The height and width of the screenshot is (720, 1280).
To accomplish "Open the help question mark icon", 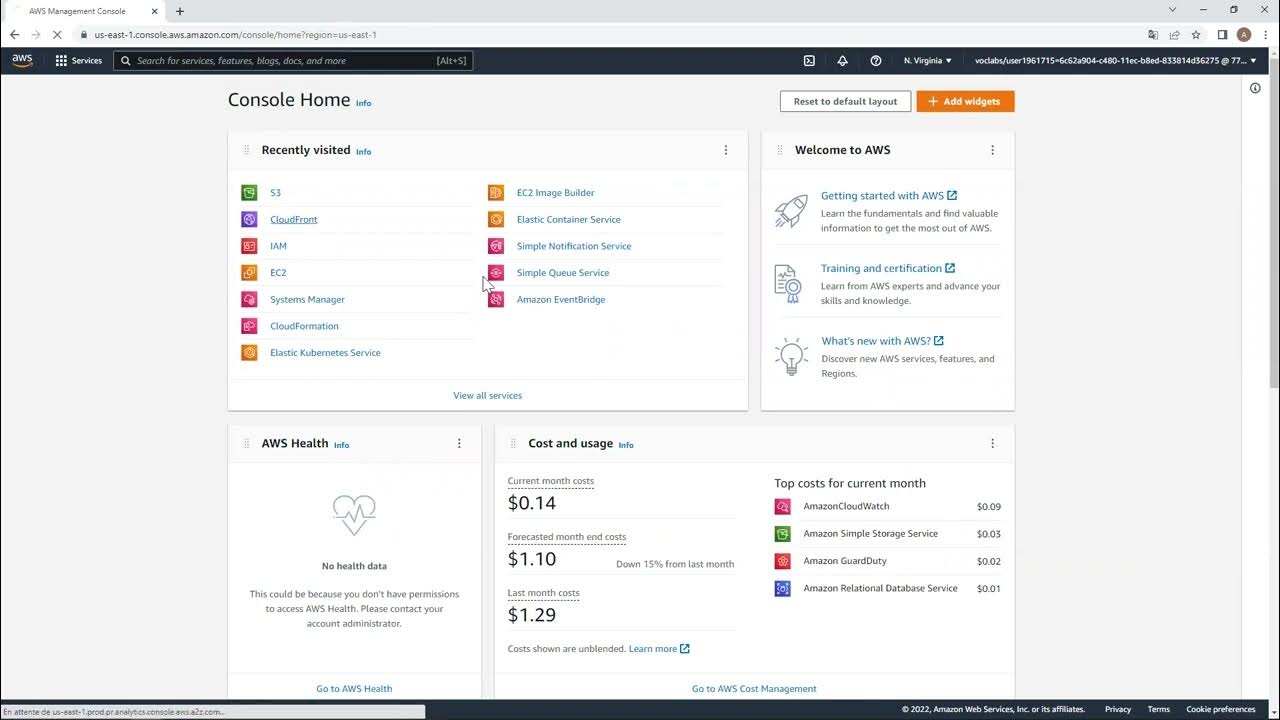I will point(876,60).
